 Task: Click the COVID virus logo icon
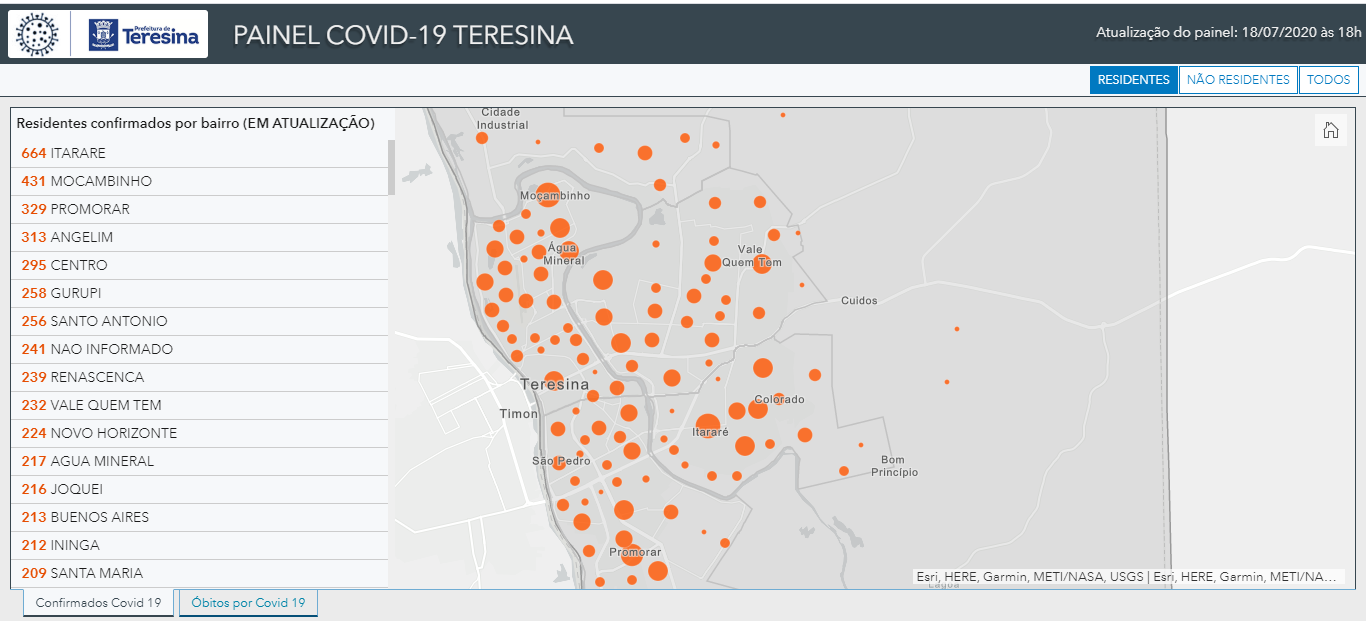tap(39, 35)
